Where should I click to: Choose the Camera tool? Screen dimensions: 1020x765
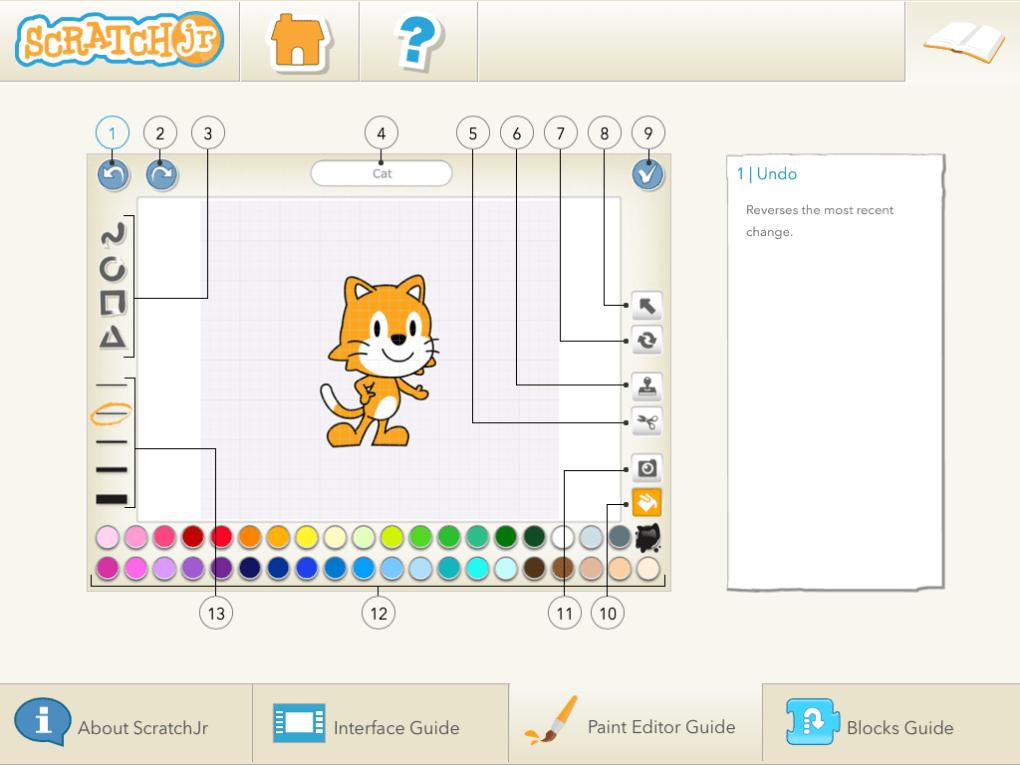[647, 468]
